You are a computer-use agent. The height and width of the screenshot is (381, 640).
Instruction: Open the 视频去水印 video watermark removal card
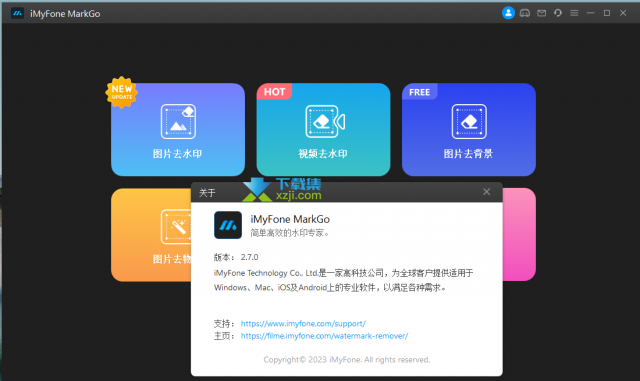(x=323, y=129)
